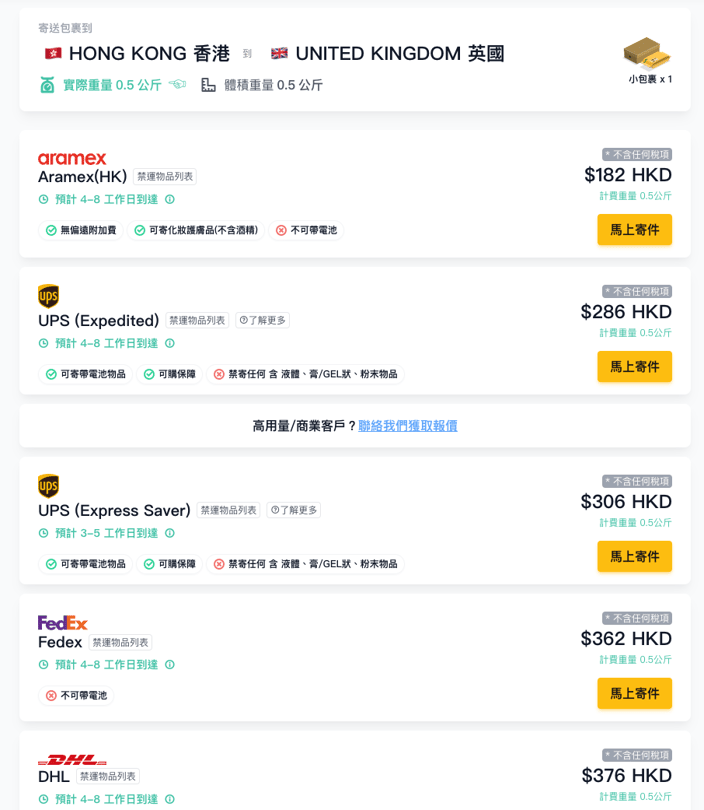This screenshot has height=810, width=704.
Task: Click info icon beside Aramex delivery estimate
Action: pos(170,199)
